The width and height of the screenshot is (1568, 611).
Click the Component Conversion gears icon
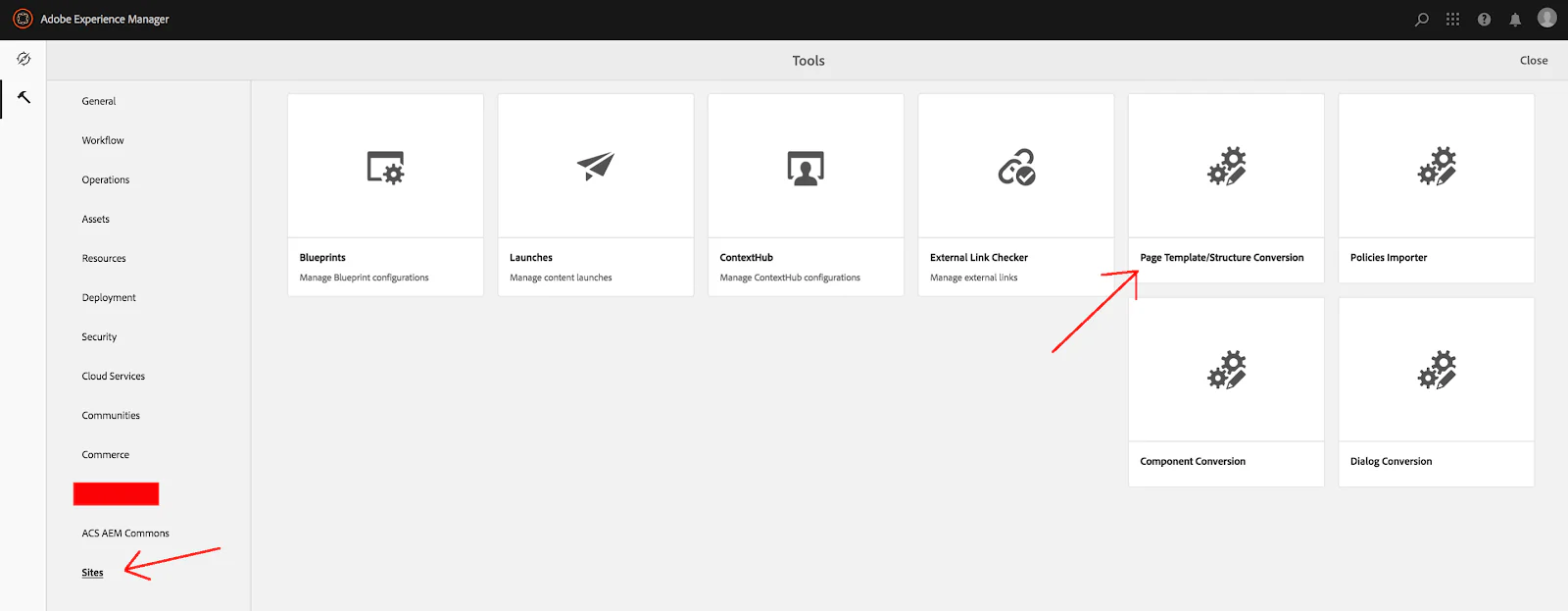pyautogui.click(x=1226, y=370)
